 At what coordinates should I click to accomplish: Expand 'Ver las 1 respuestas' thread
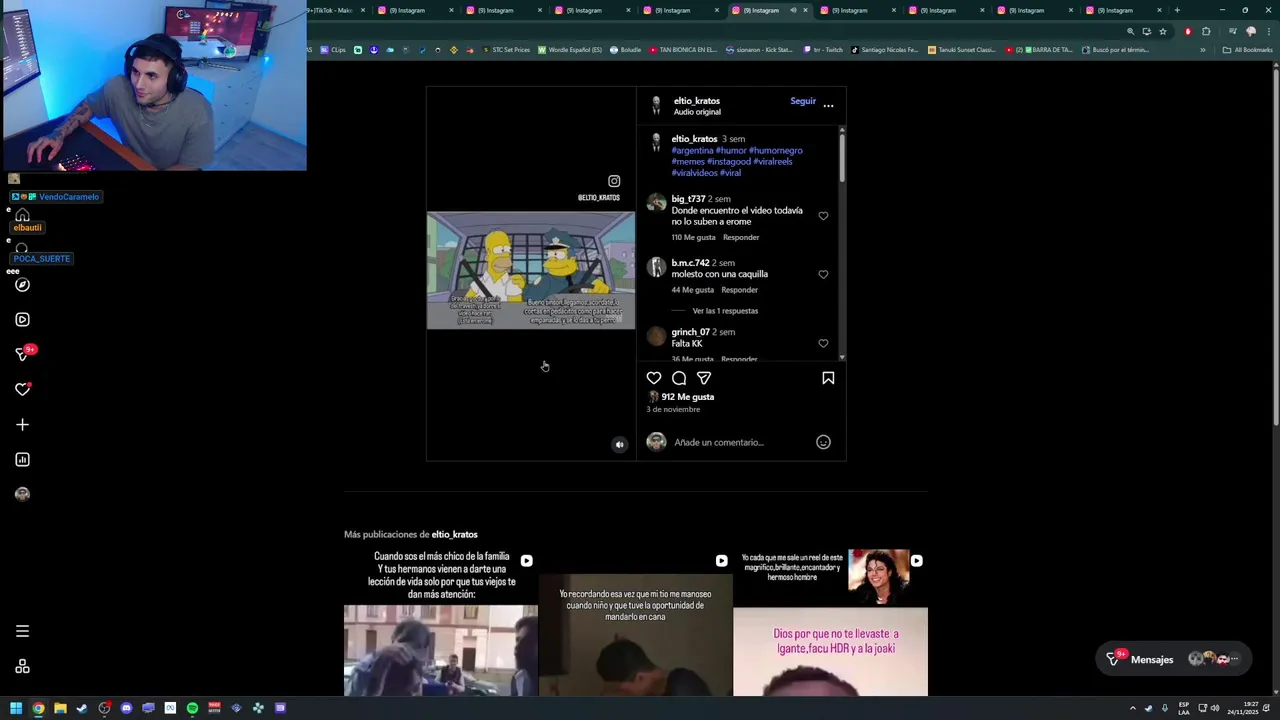(725, 311)
